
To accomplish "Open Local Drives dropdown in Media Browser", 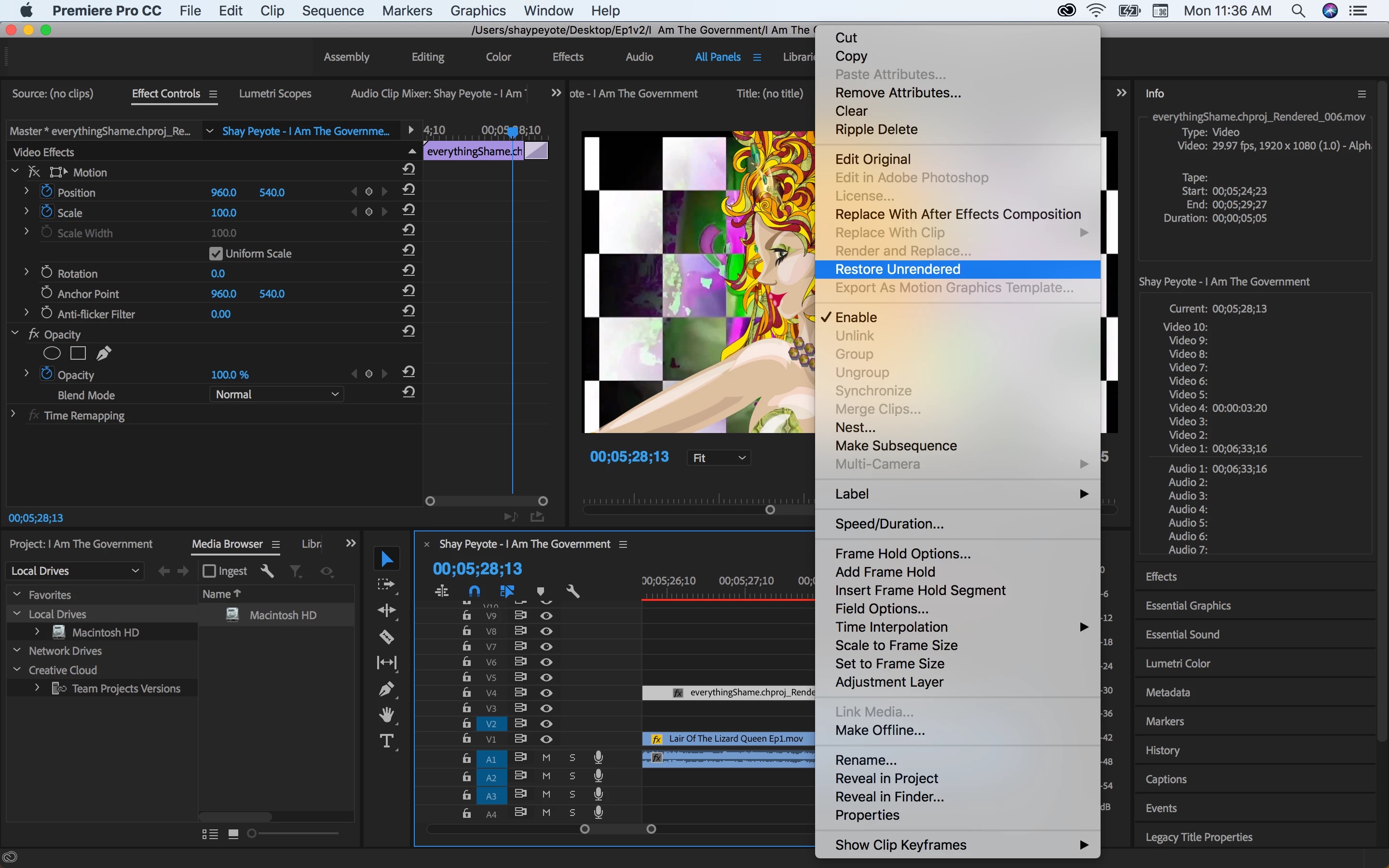I will [x=74, y=570].
